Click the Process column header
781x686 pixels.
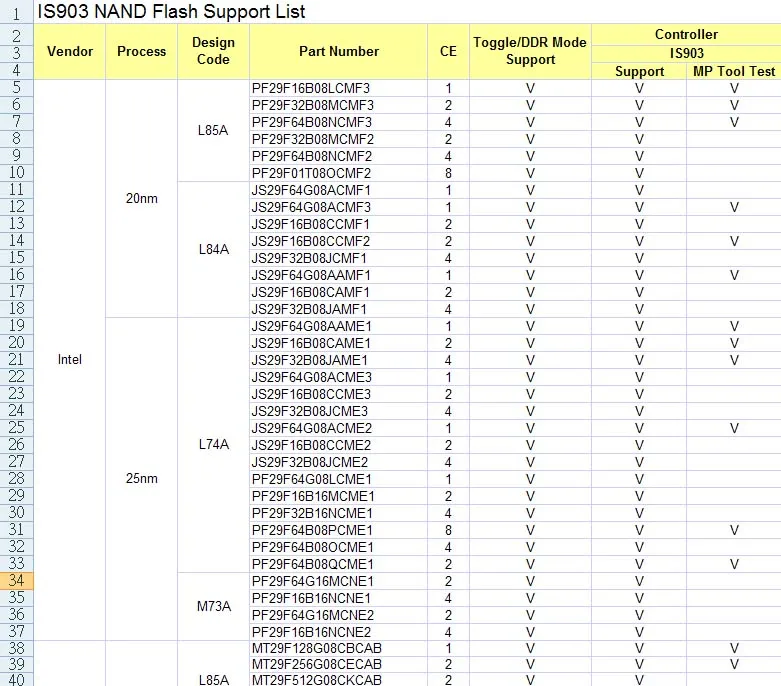(141, 51)
